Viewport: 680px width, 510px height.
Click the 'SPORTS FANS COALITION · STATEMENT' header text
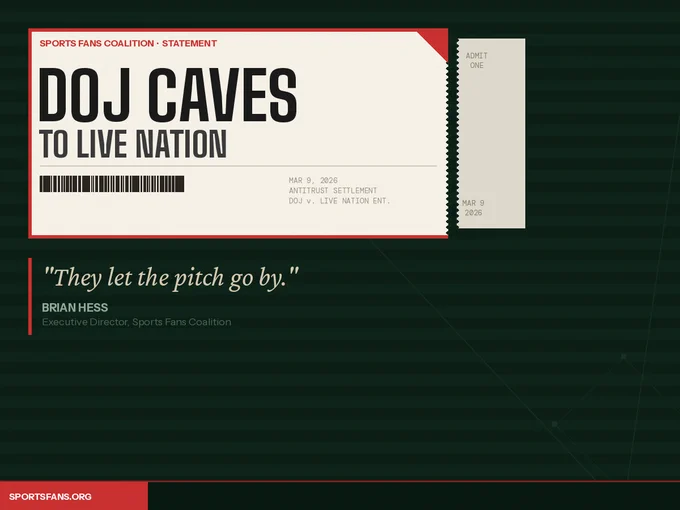pos(128,43)
